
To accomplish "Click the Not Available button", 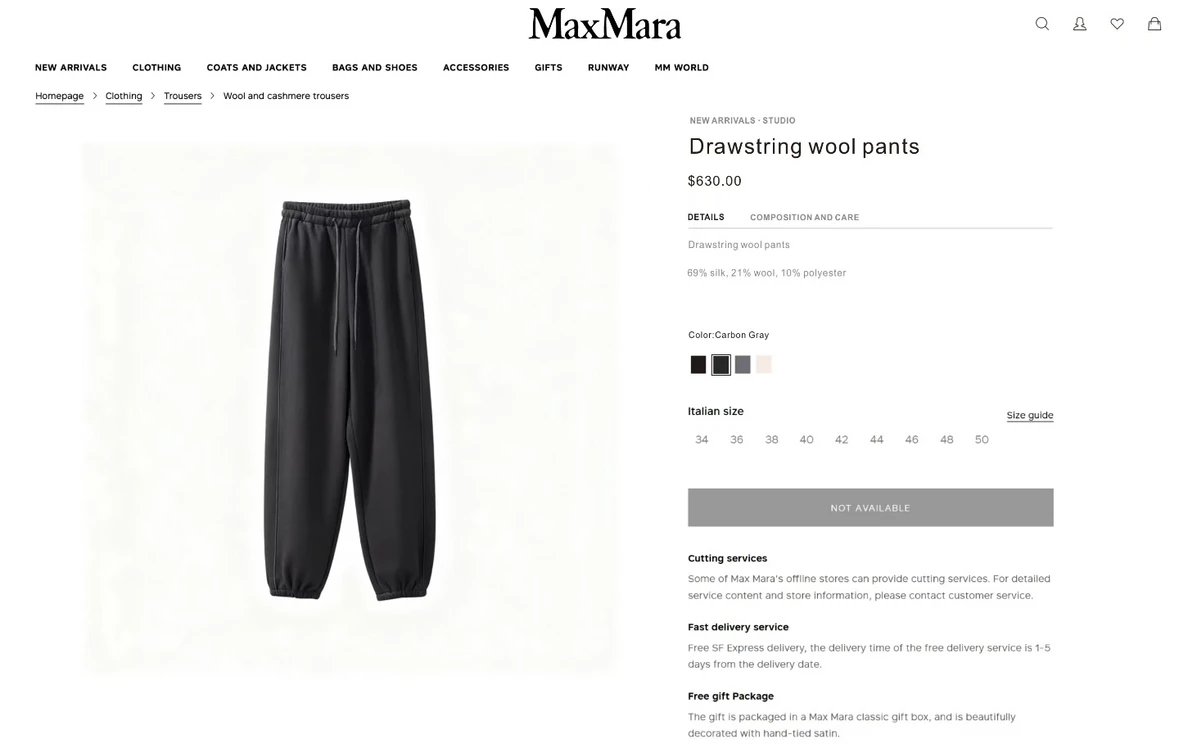I will tap(871, 507).
